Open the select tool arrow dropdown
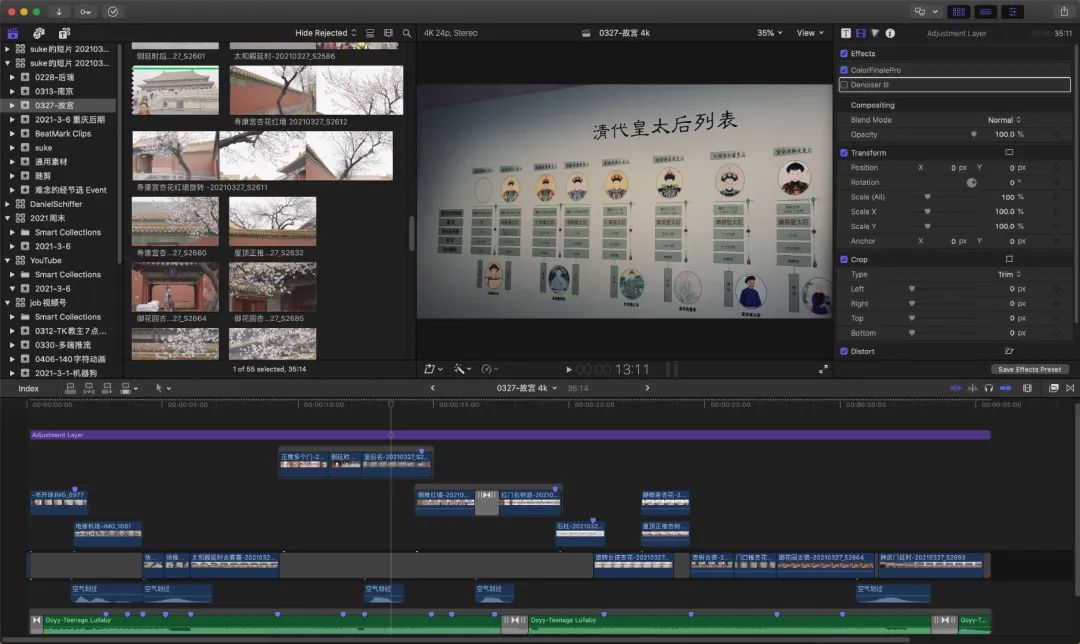The width and height of the screenshot is (1080, 644). coord(163,388)
